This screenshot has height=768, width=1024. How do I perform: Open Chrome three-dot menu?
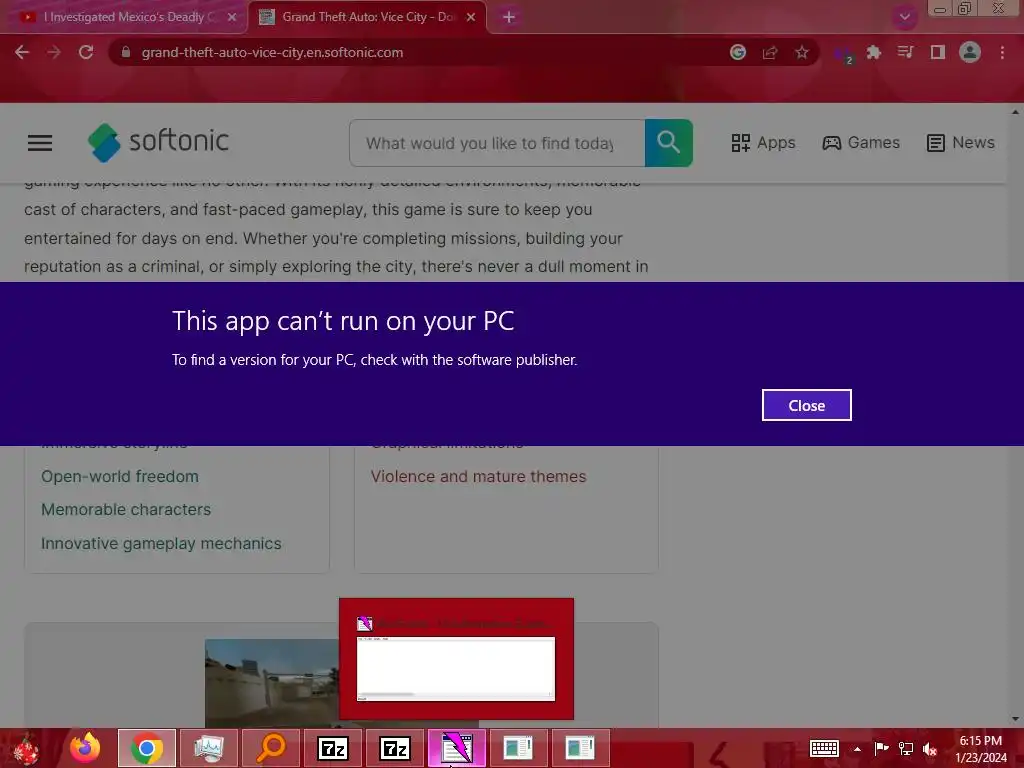1002,52
